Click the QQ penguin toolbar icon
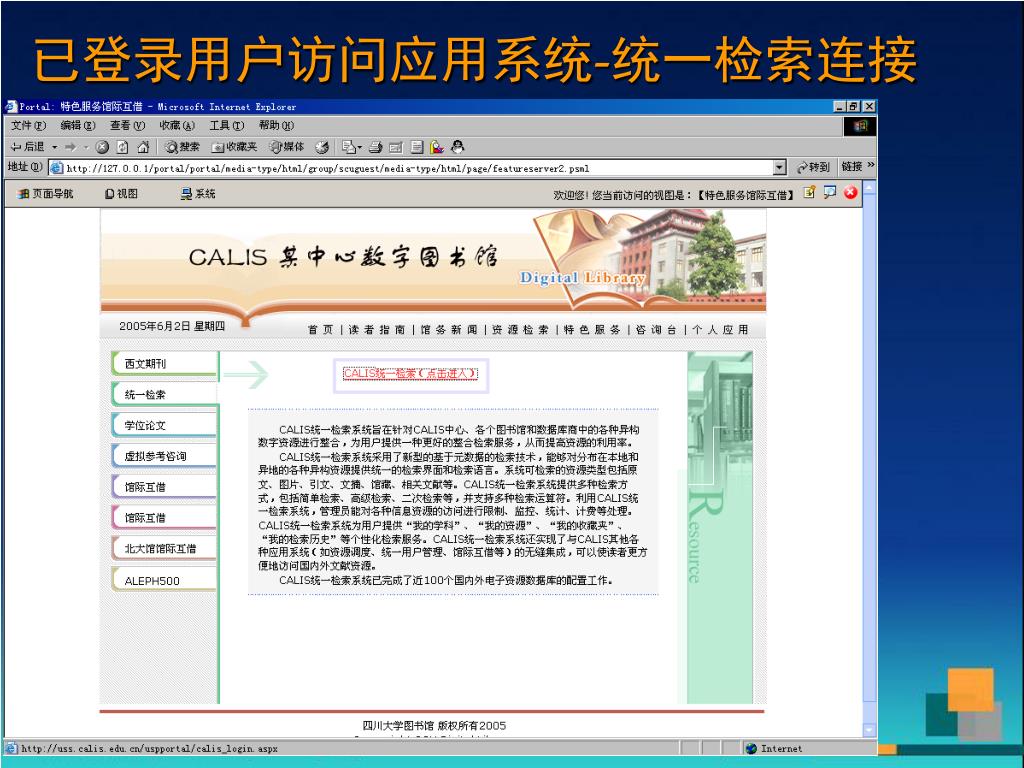The width and height of the screenshot is (1024, 768). (x=458, y=147)
